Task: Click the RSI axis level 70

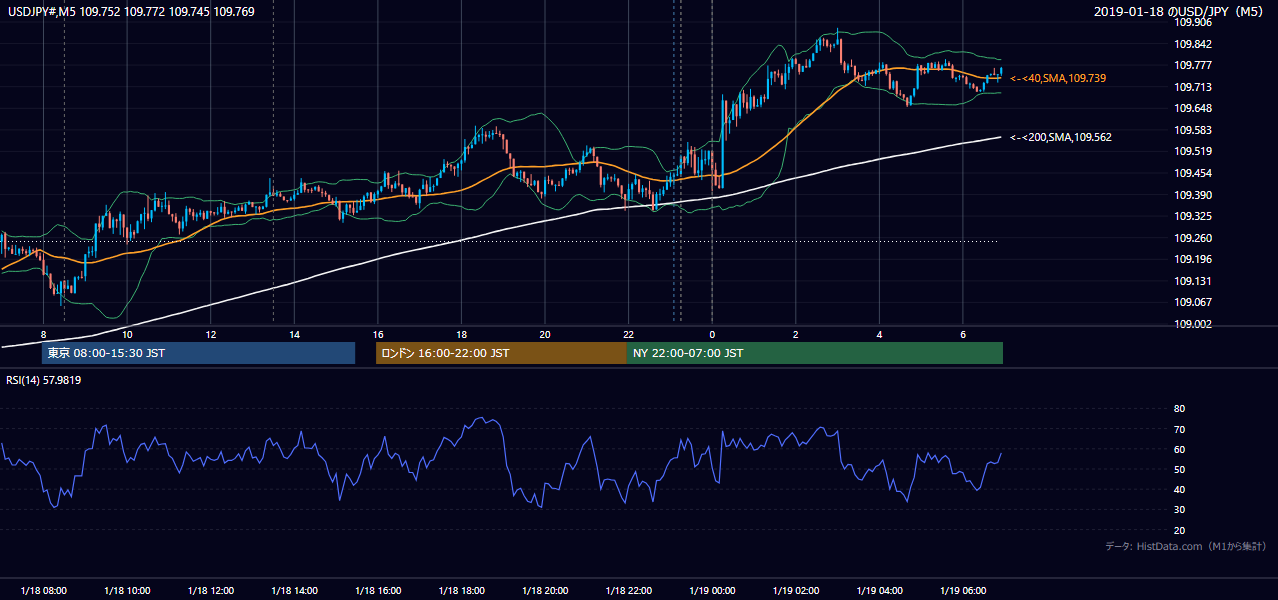Action: pos(1179,429)
